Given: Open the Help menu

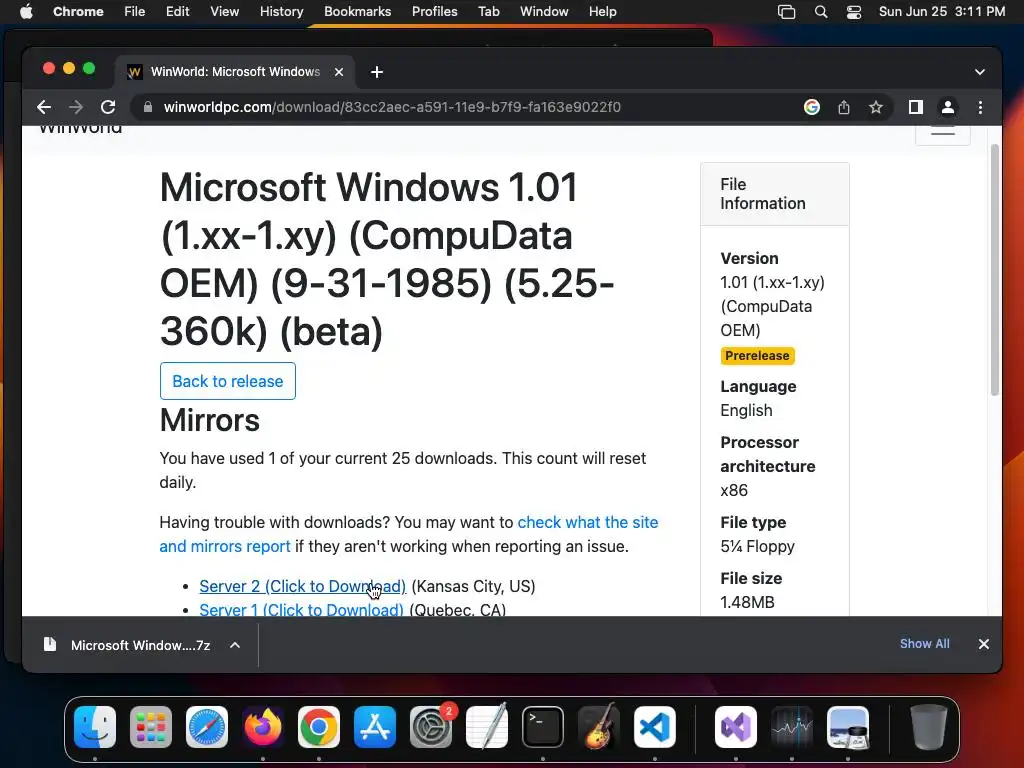Looking at the screenshot, I should tap(603, 12).
